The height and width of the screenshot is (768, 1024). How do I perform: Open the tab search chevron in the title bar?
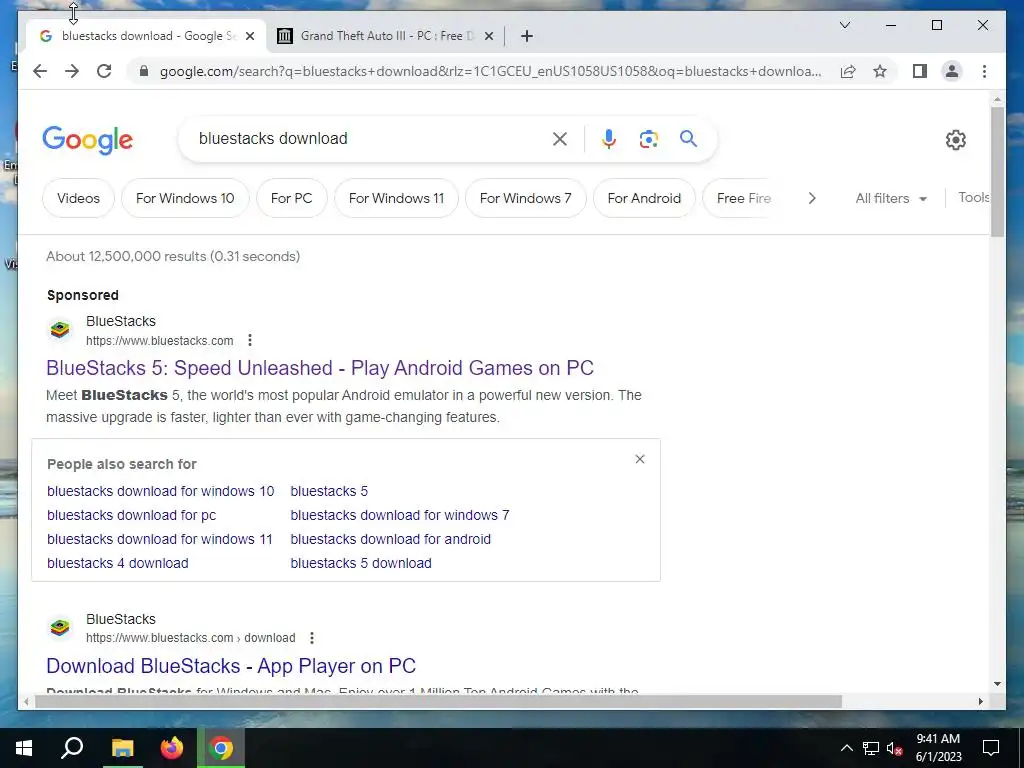click(x=844, y=25)
